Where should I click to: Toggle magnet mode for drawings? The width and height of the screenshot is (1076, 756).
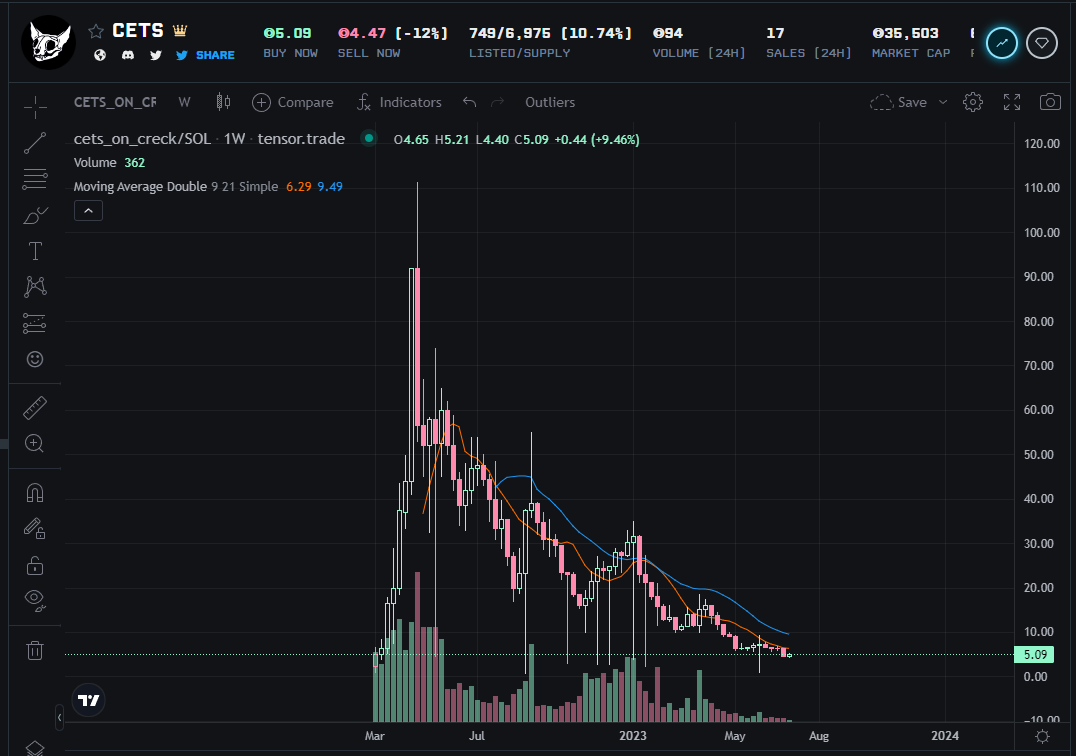click(x=35, y=493)
